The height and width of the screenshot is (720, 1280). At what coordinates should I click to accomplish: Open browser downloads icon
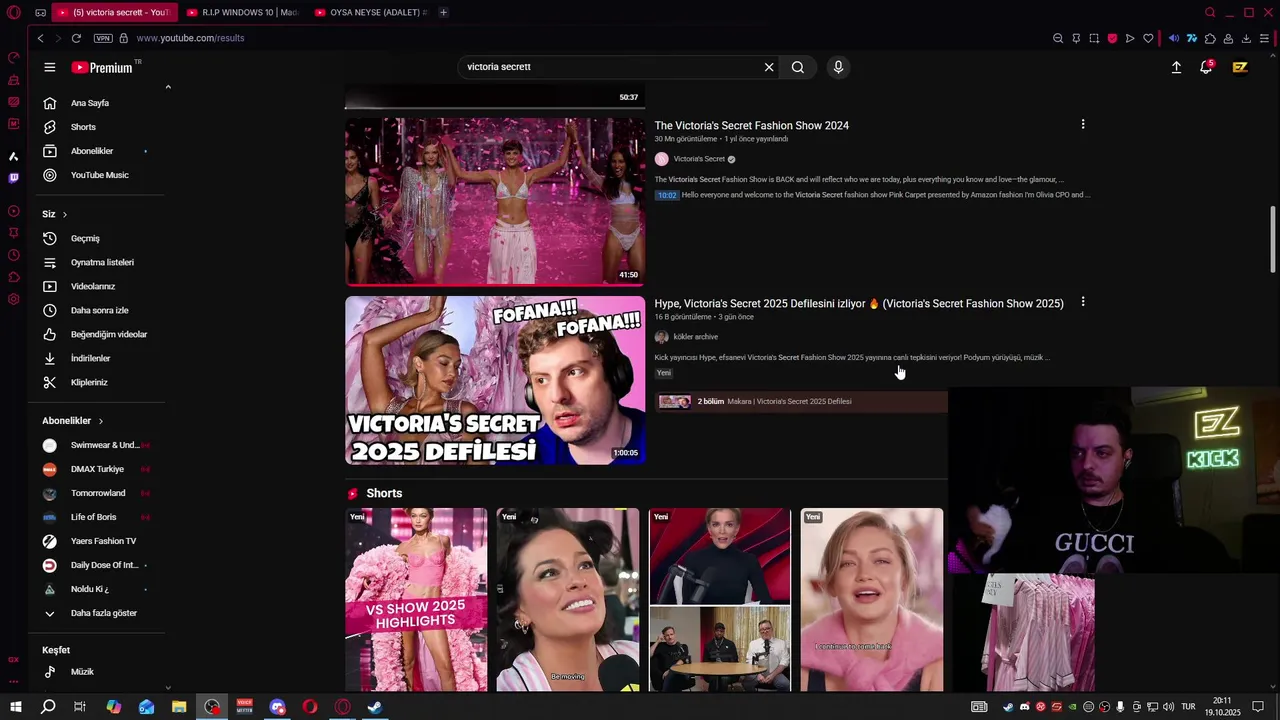click(x=1246, y=38)
